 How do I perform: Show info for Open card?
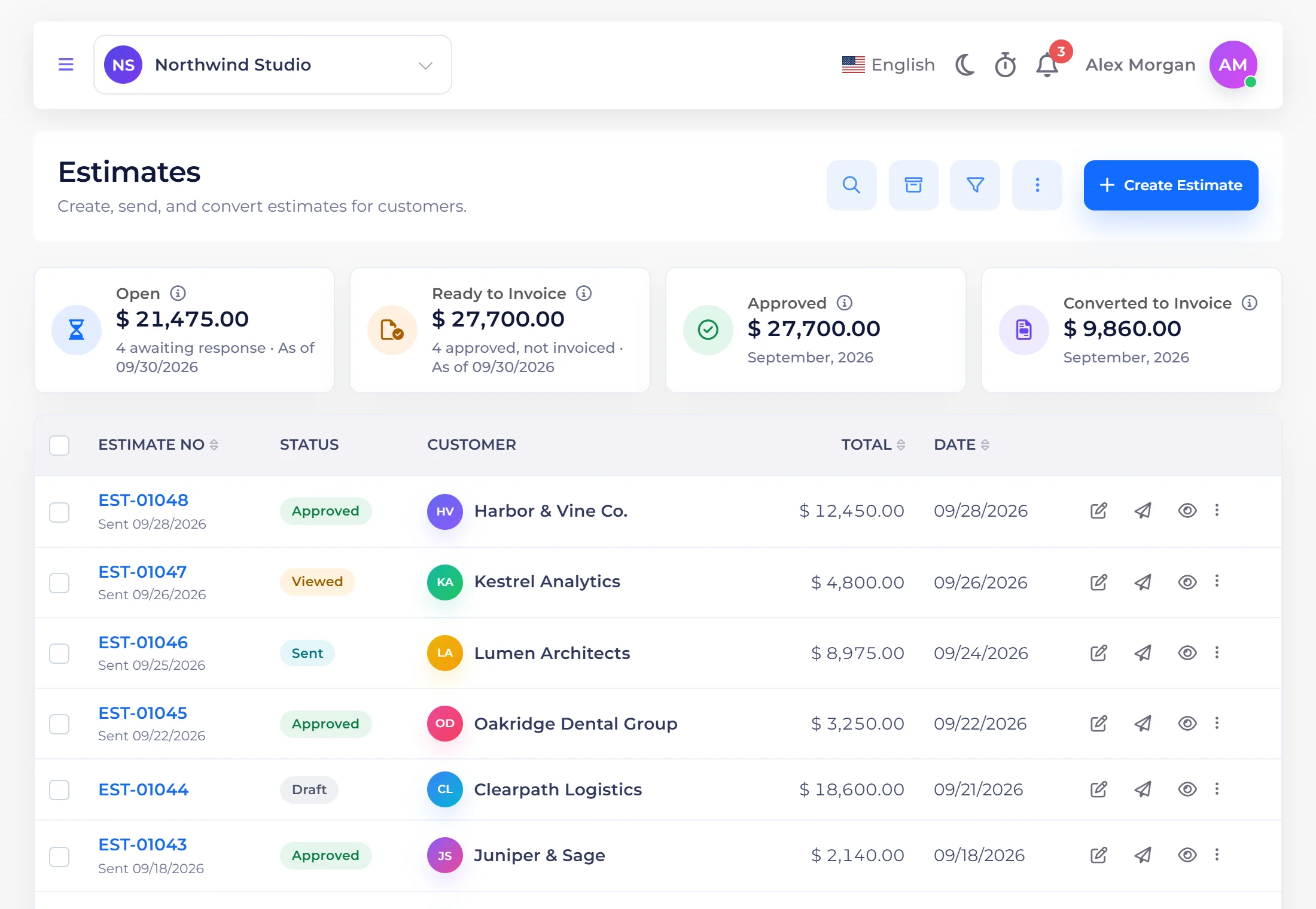(178, 293)
